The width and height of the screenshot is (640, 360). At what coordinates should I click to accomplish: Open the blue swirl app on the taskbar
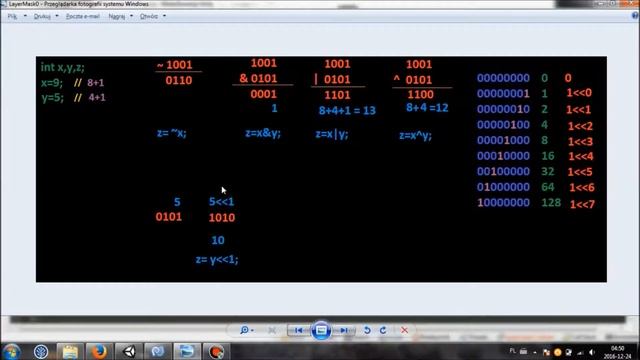pyautogui.click(x=158, y=351)
